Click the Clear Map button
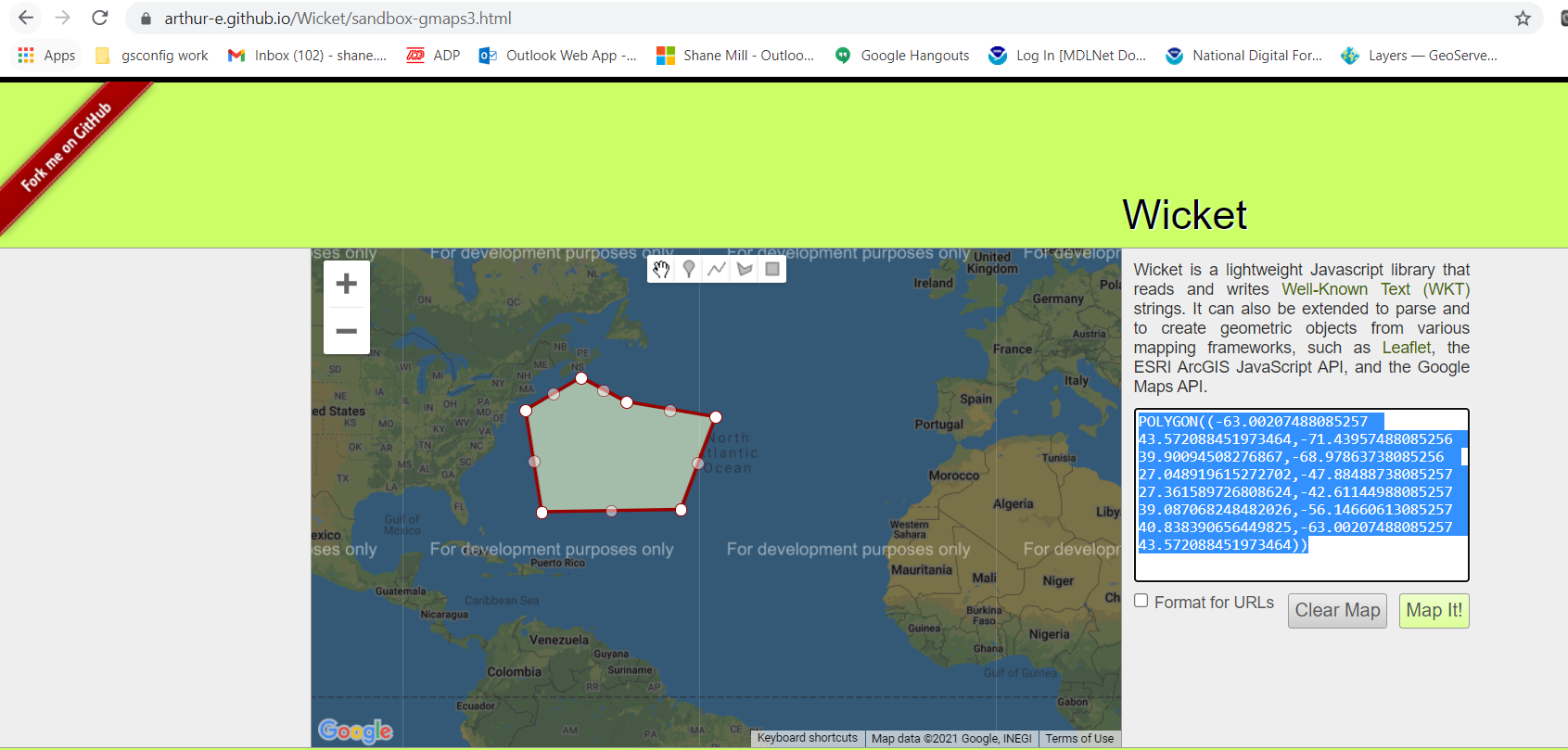This screenshot has width=1568, height=750. tap(1337, 611)
